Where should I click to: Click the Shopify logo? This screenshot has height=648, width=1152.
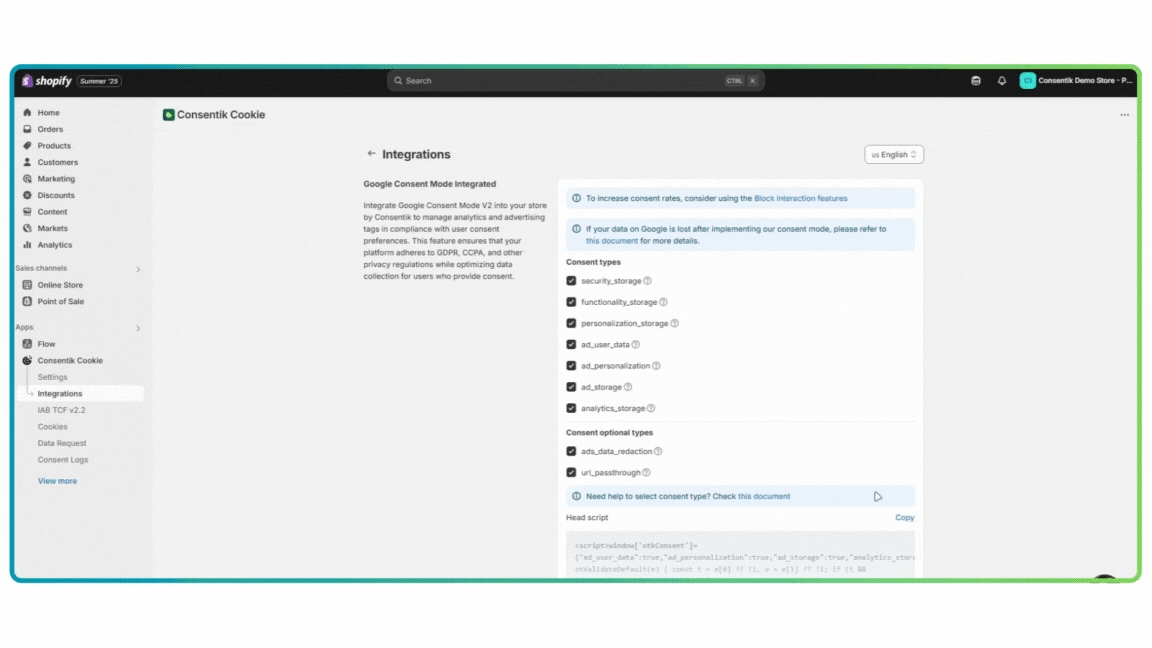point(46,81)
